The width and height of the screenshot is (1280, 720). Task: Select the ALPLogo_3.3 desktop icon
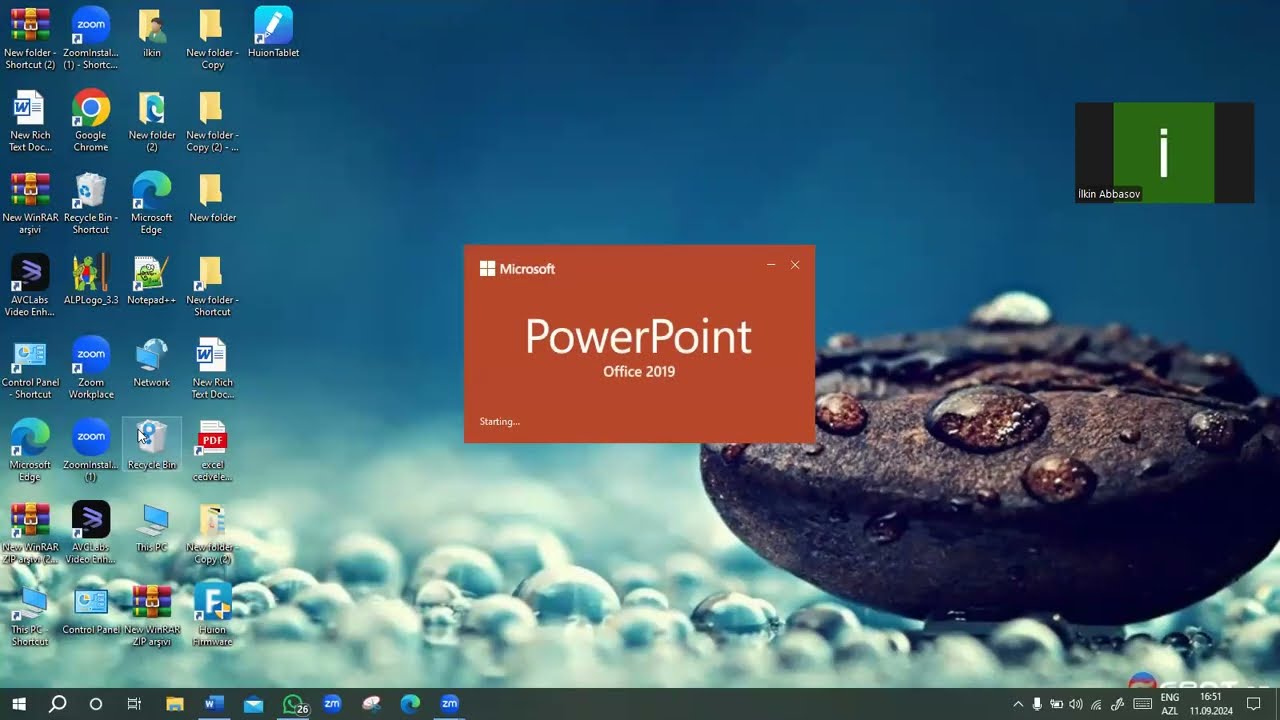(x=90, y=281)
